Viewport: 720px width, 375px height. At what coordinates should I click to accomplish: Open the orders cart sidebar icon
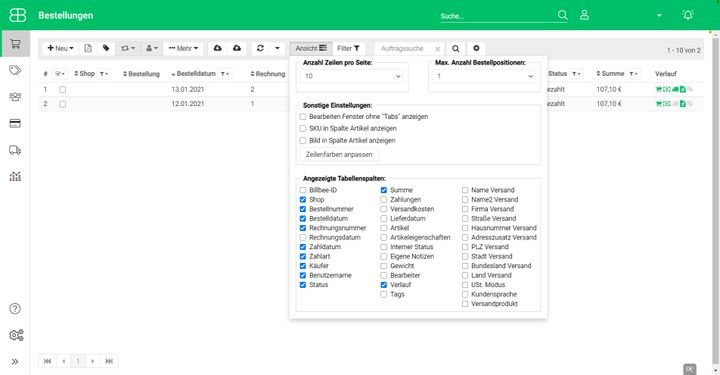coord(15,44)
